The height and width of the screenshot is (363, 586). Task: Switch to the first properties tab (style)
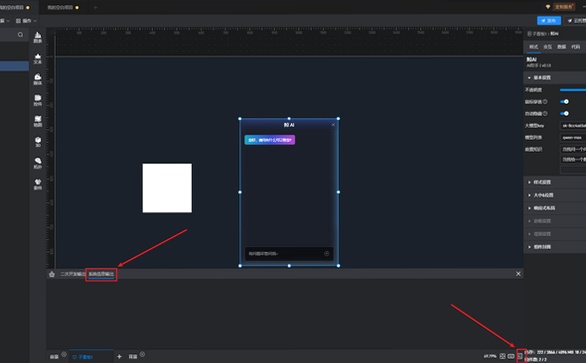pyautogui.click(x=534, y=47)
